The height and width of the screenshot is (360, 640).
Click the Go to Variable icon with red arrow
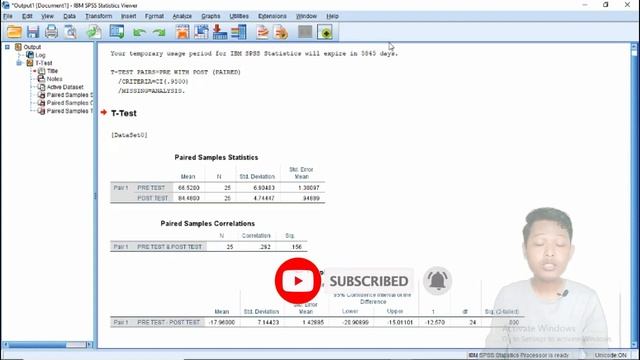click(220, 32)
